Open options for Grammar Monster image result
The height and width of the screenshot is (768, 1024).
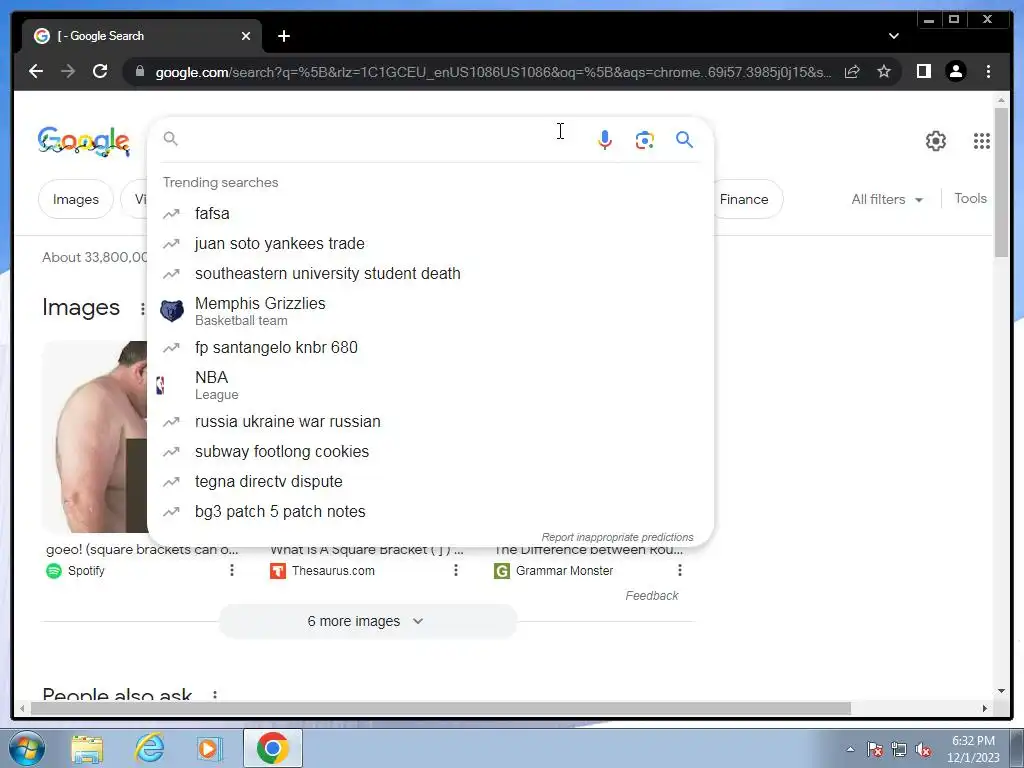[680, 570]
